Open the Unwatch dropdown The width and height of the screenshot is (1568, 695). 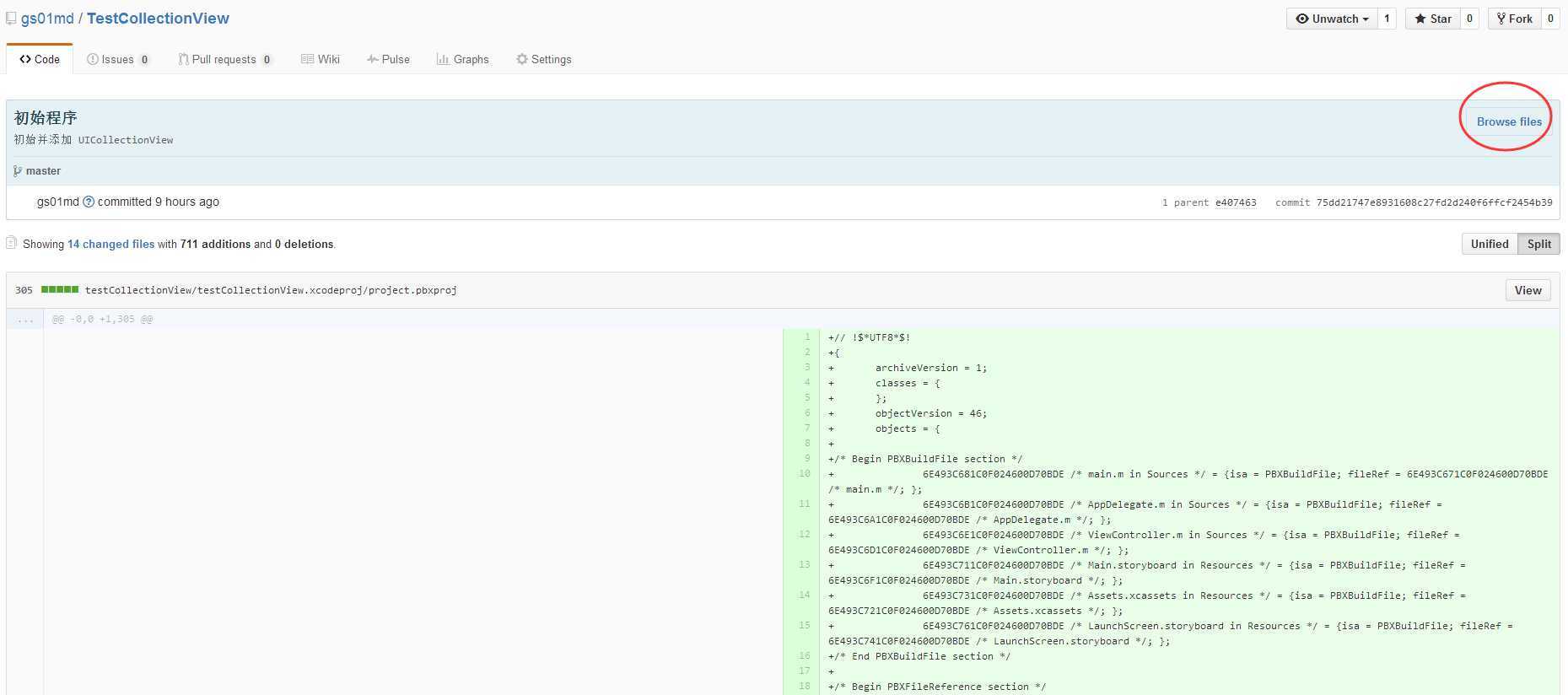[1332, 19]
